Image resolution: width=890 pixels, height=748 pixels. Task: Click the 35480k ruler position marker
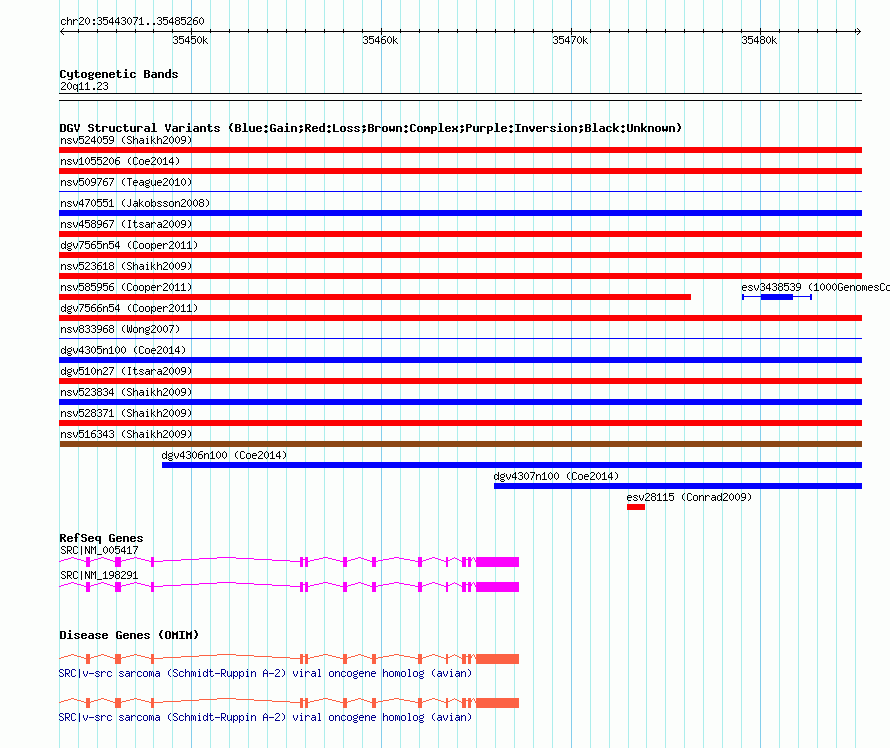[x=759, y=40]
